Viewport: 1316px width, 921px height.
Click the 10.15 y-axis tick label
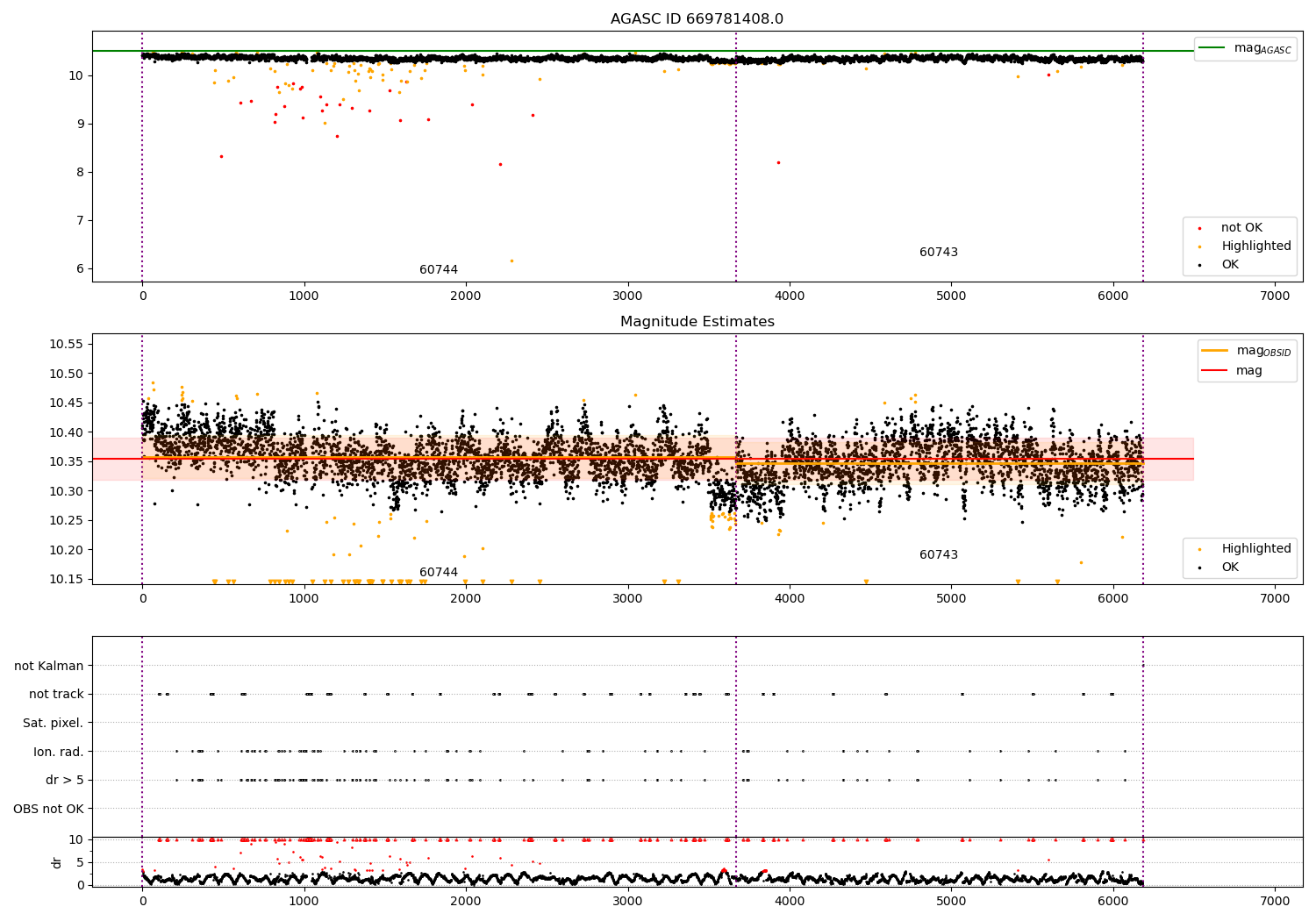66,580
